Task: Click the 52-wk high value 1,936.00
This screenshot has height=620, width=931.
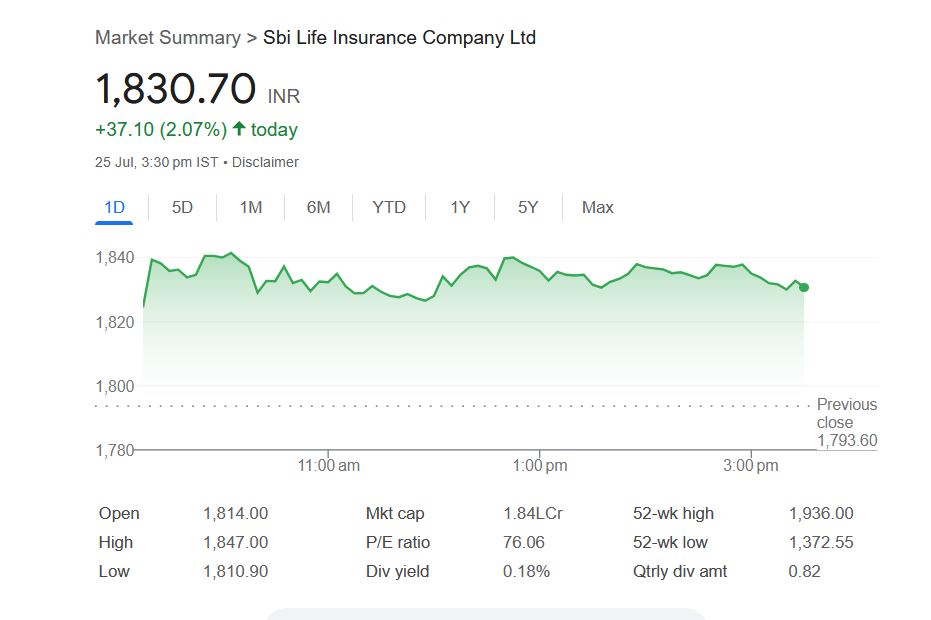Action: coord(820,513)
